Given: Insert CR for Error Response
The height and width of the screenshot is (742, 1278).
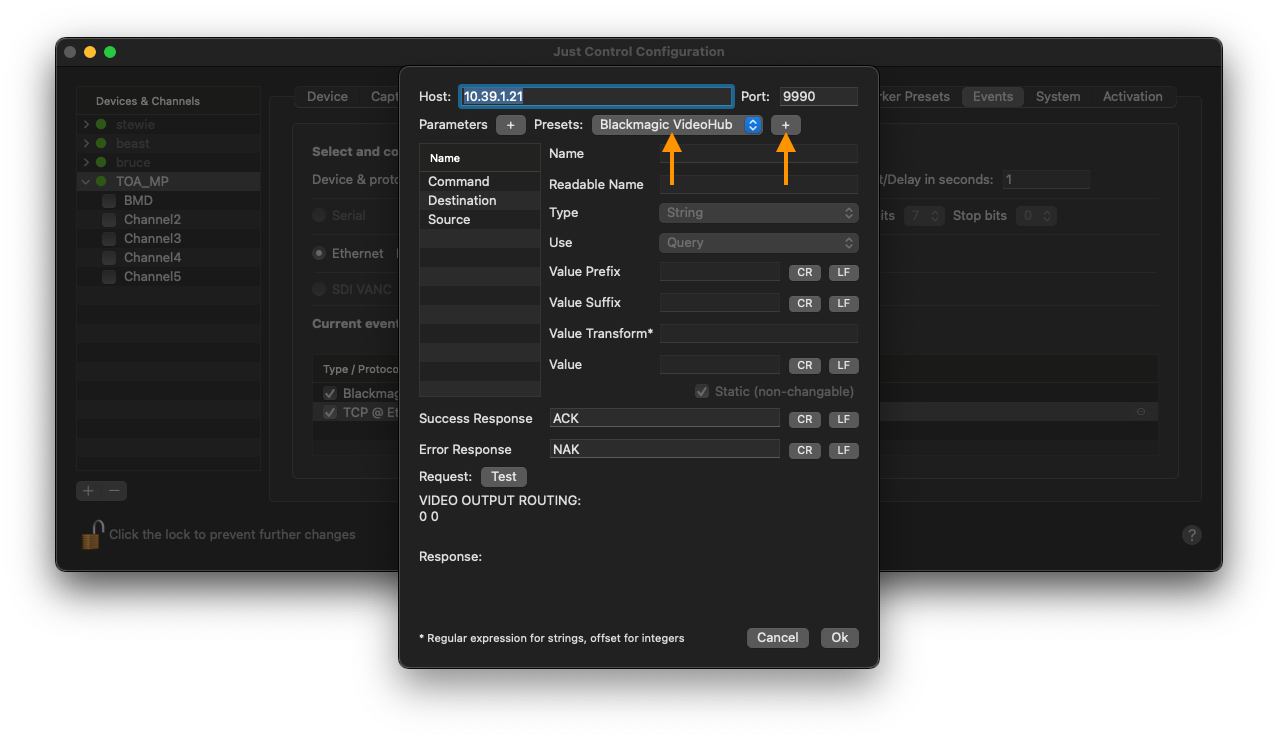Looking at the screenshot, I should tap(805, 451).
